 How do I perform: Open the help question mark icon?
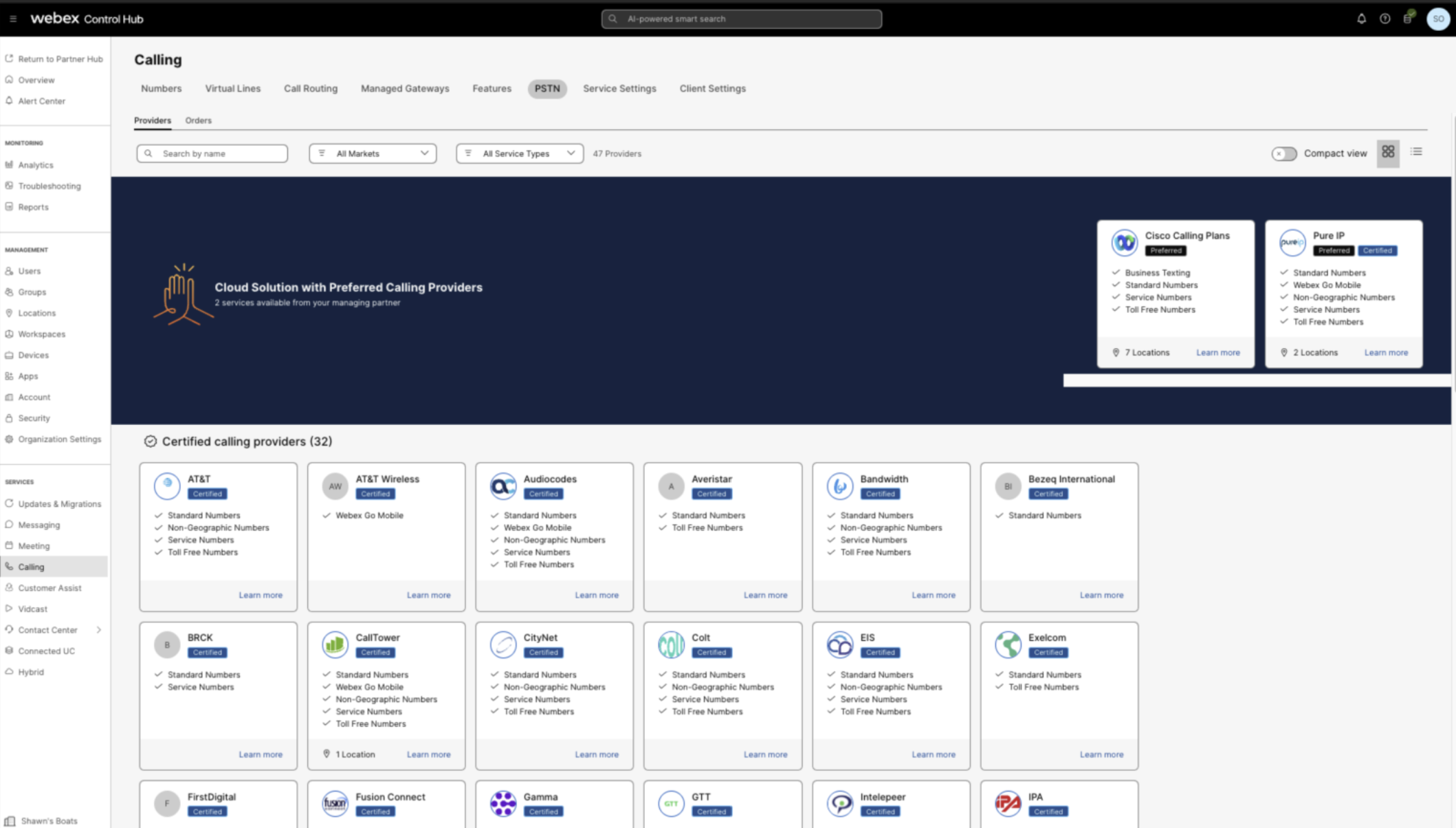coord(1385,19)
